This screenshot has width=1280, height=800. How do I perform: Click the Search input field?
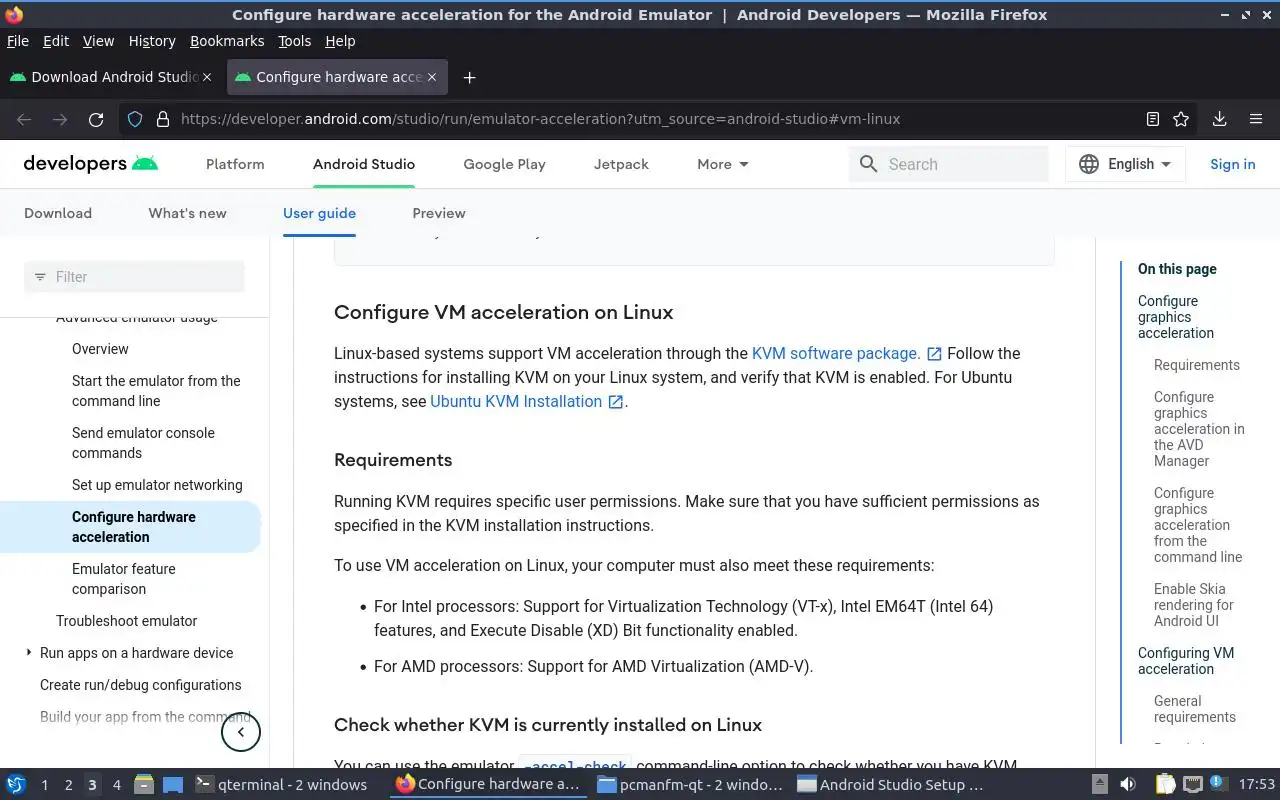(948, 164)
